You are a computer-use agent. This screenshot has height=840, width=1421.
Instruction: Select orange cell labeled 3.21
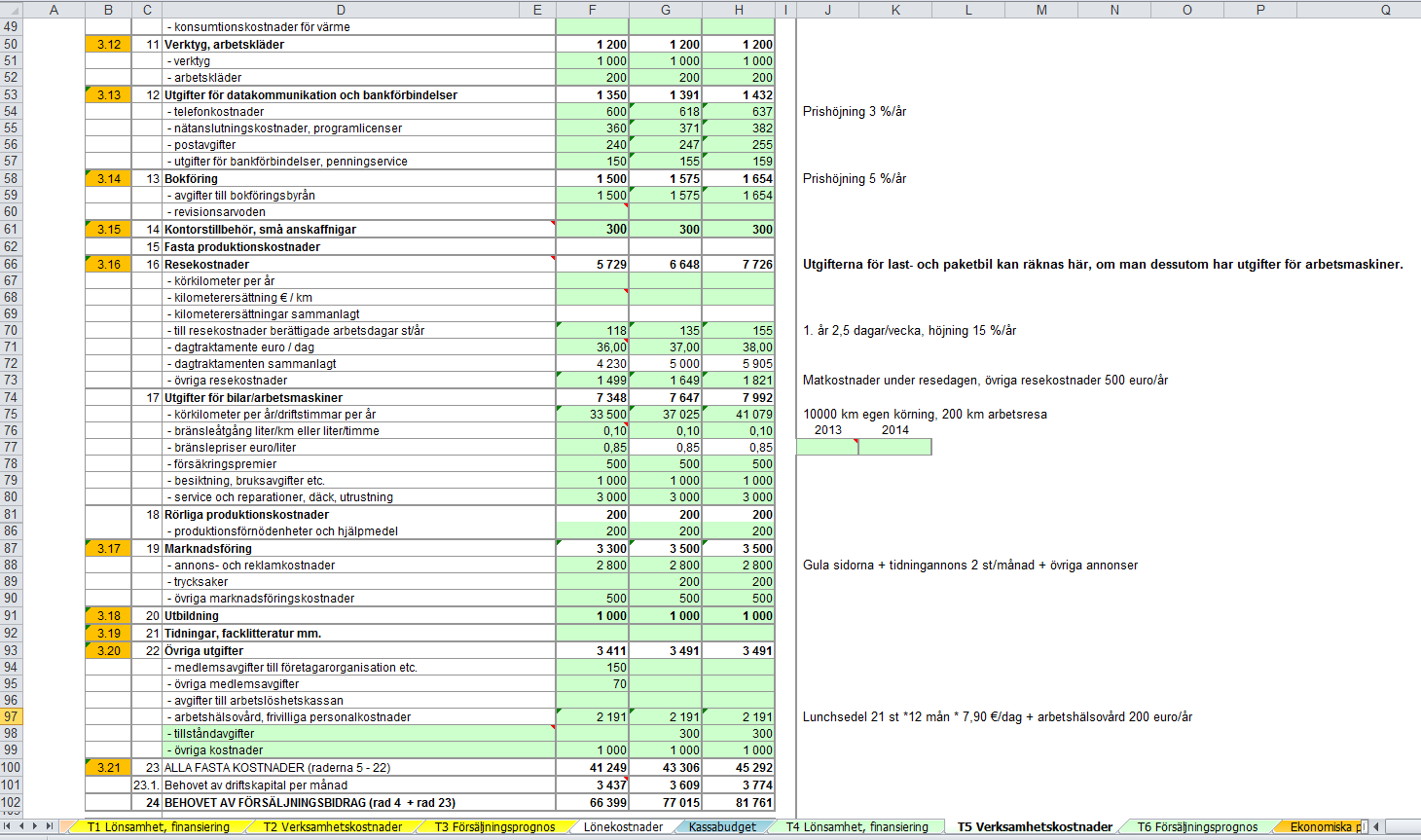click(x=108, y=767)
